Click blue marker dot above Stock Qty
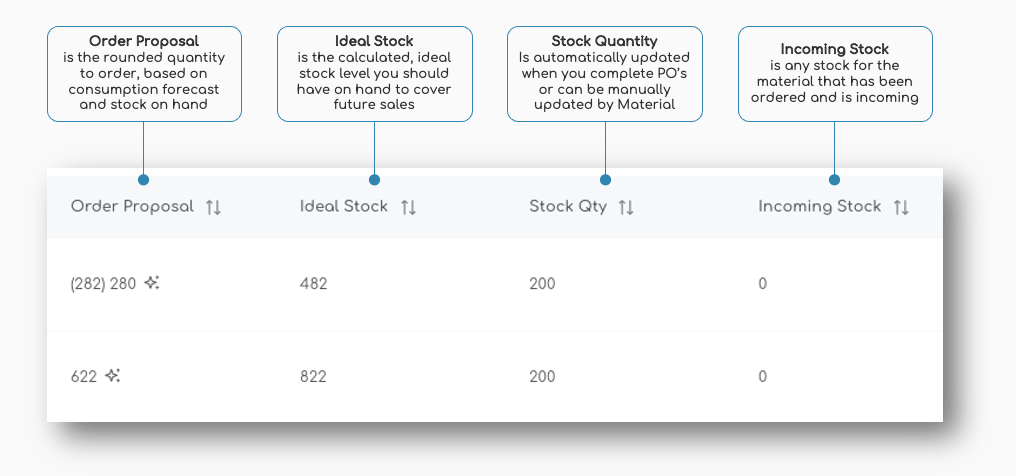 [605, 180]
